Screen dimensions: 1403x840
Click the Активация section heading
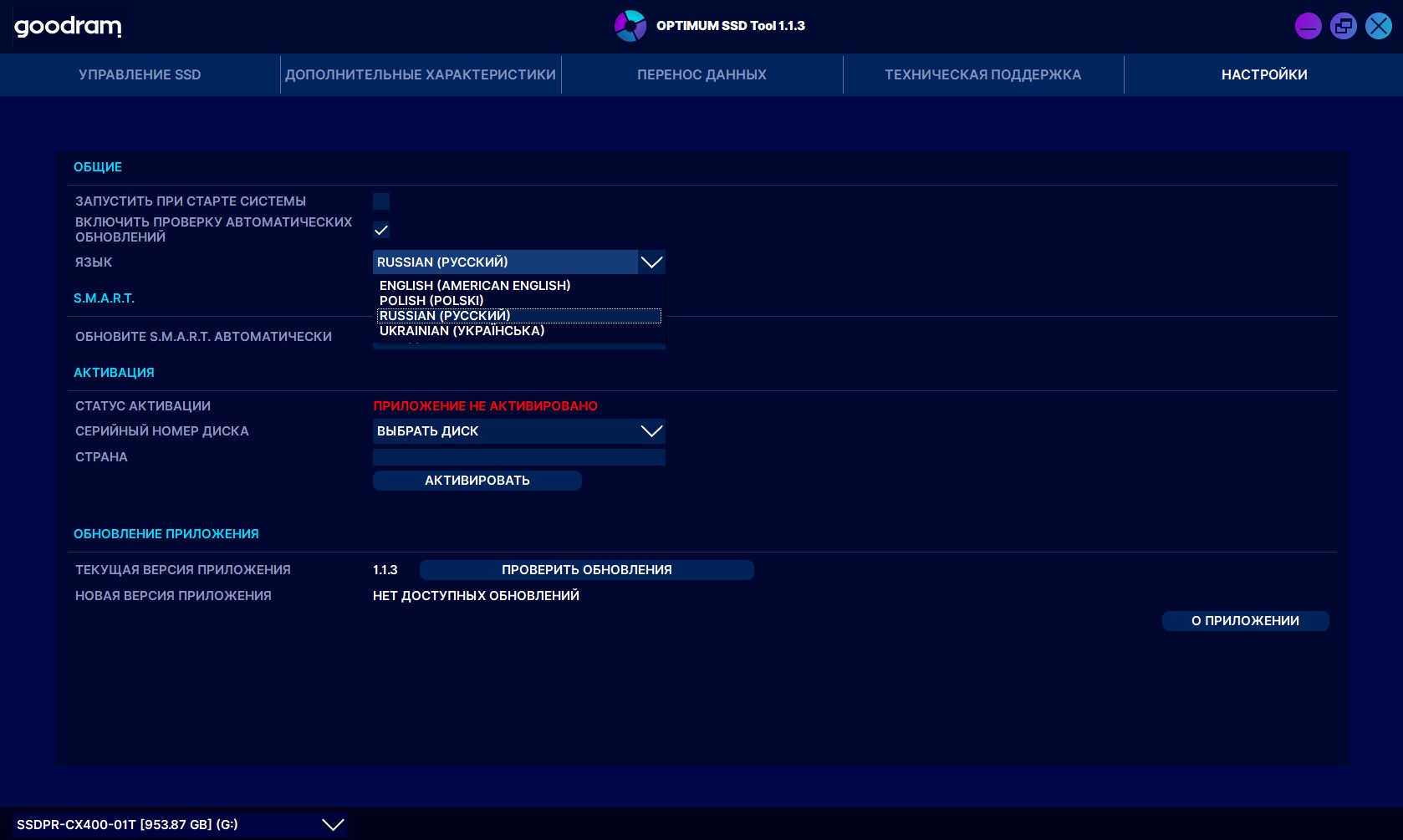[x=114, y=373]
